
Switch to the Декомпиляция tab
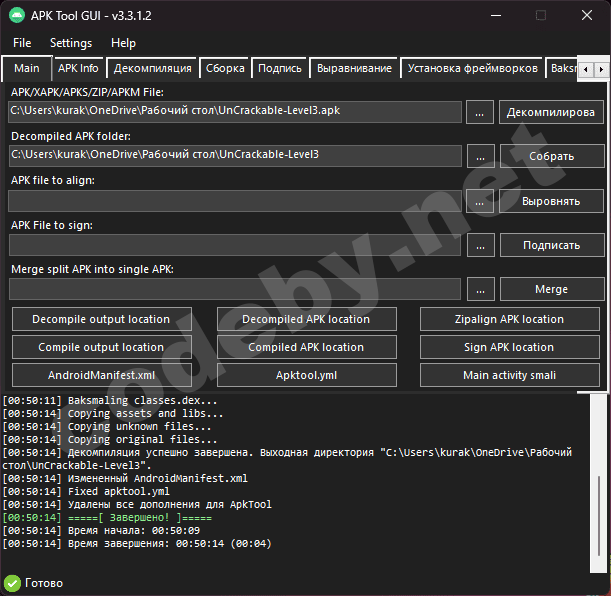(x=153, y=68)
